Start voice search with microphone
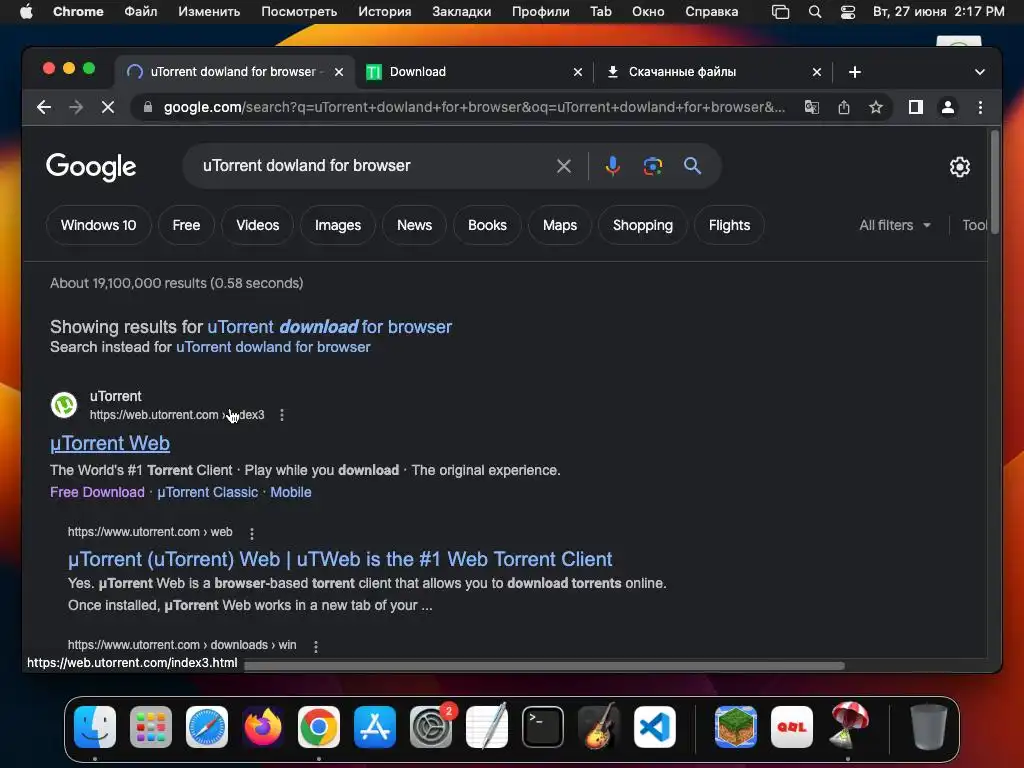 pos(613,166)
